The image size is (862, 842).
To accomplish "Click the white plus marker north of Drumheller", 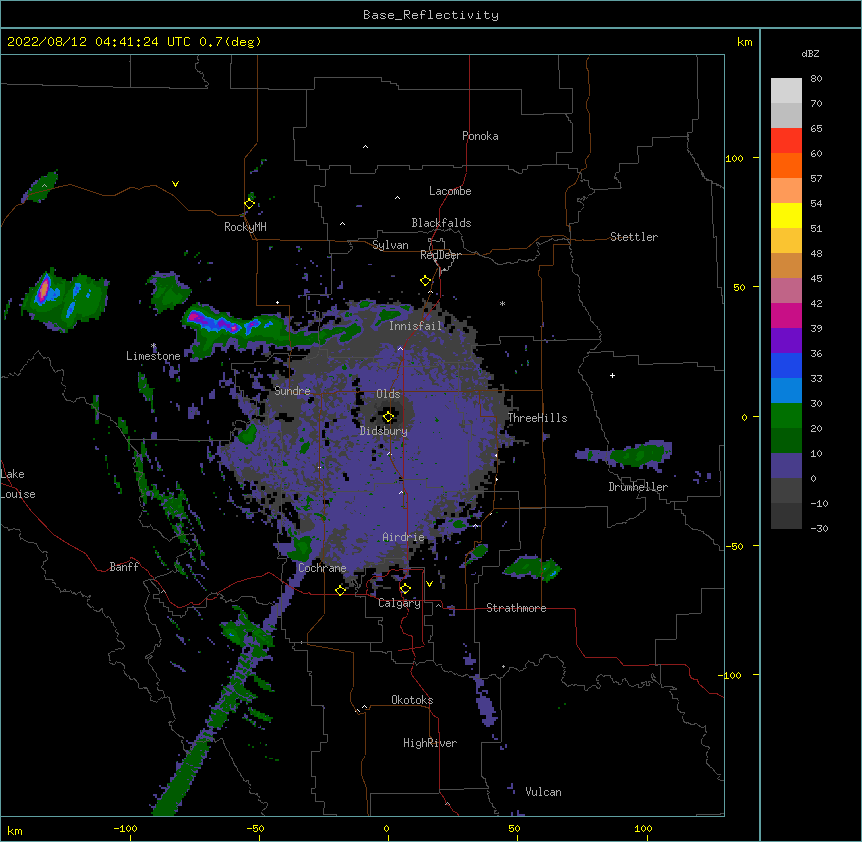I will (612, 375).
